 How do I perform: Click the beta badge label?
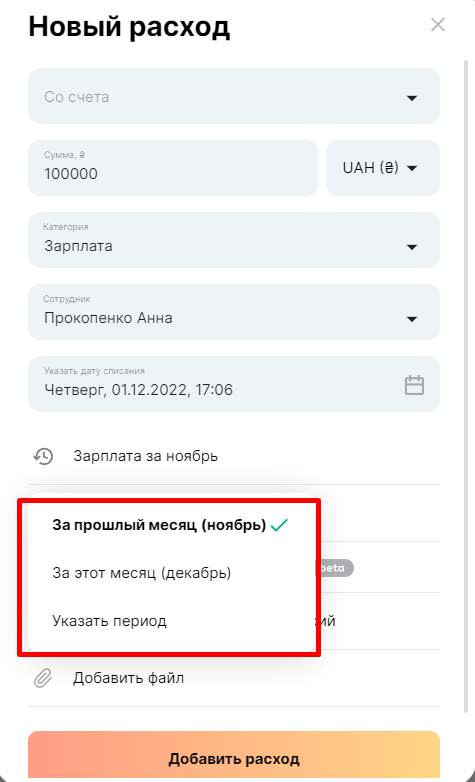pos(334,568)
